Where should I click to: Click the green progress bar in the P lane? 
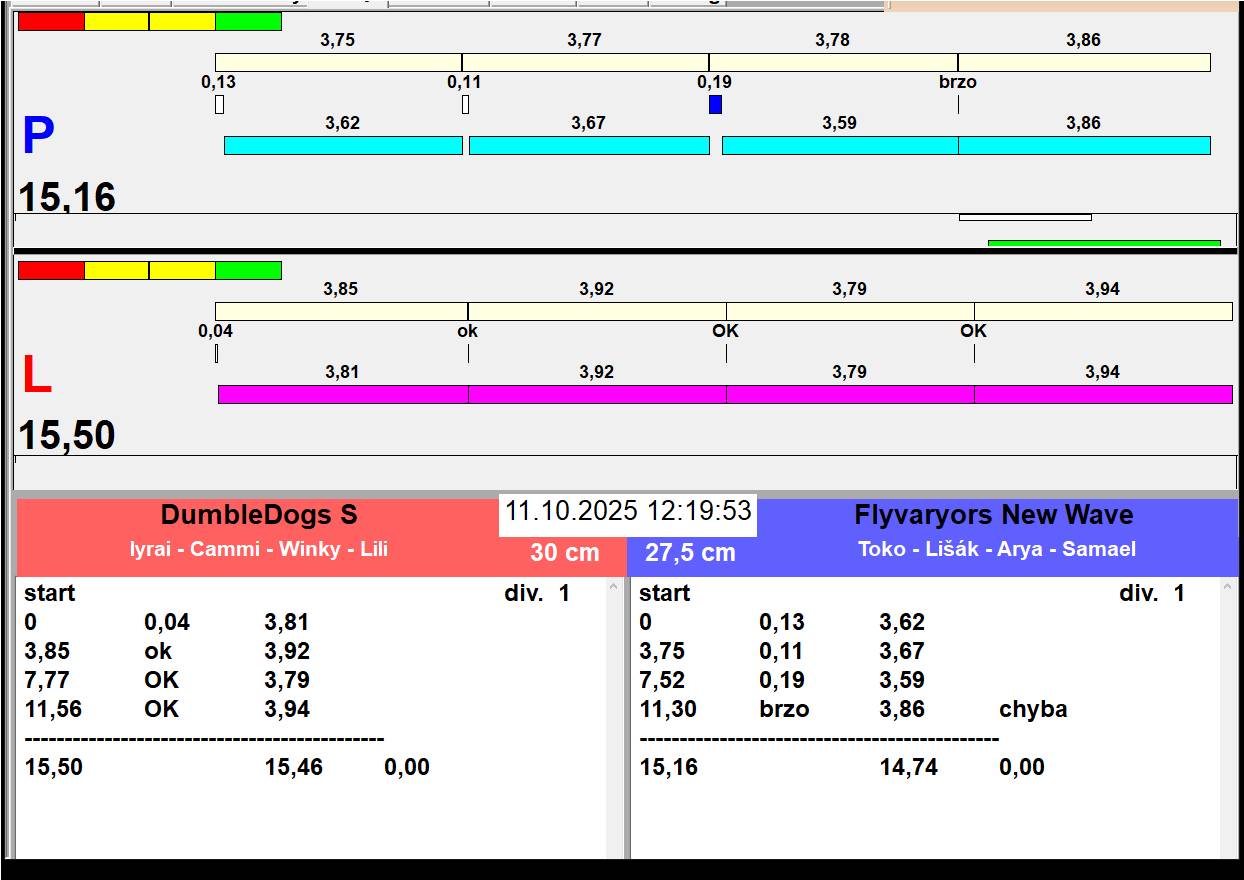[x=1104, y=243]
